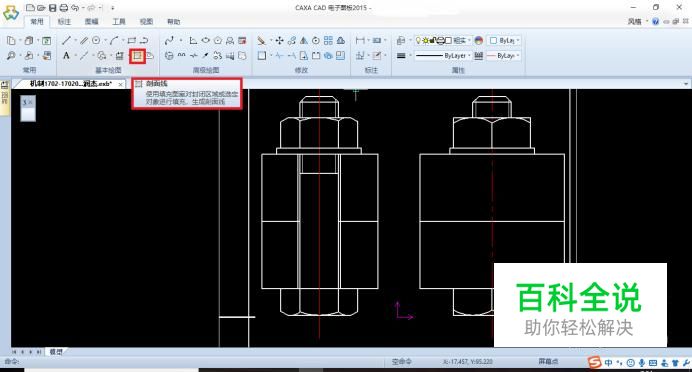Toggle the layer light bulb visibility icon
The width and height of the screenshot is (692, 372).
[418, 40]
